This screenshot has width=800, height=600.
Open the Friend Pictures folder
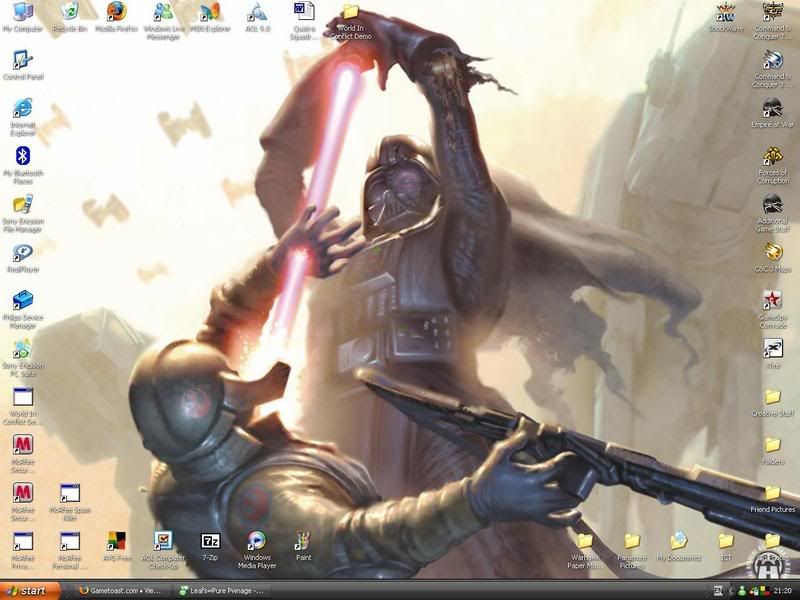click(772, 499)
